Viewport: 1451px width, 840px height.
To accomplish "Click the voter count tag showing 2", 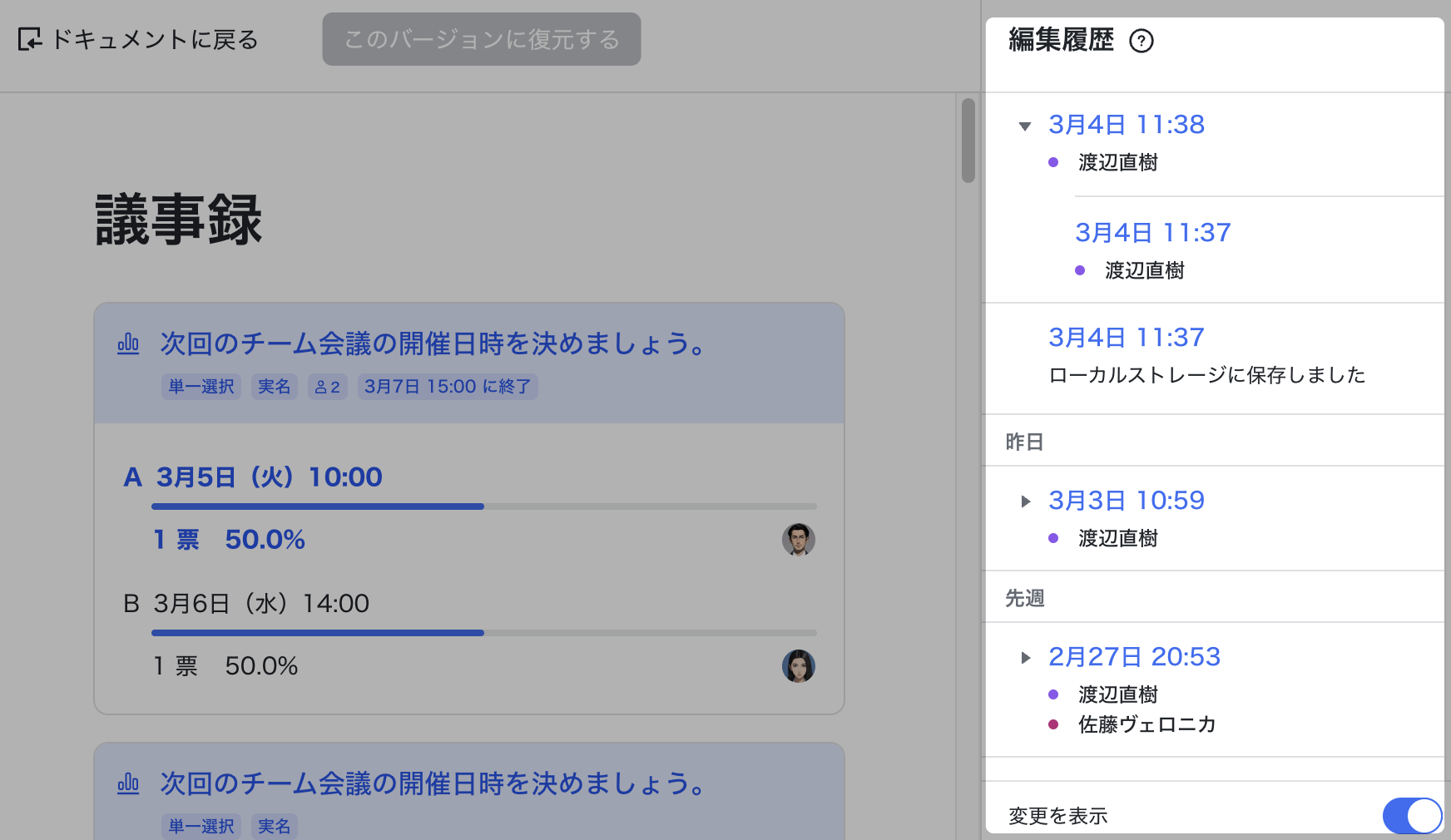I will pos(327,387).
